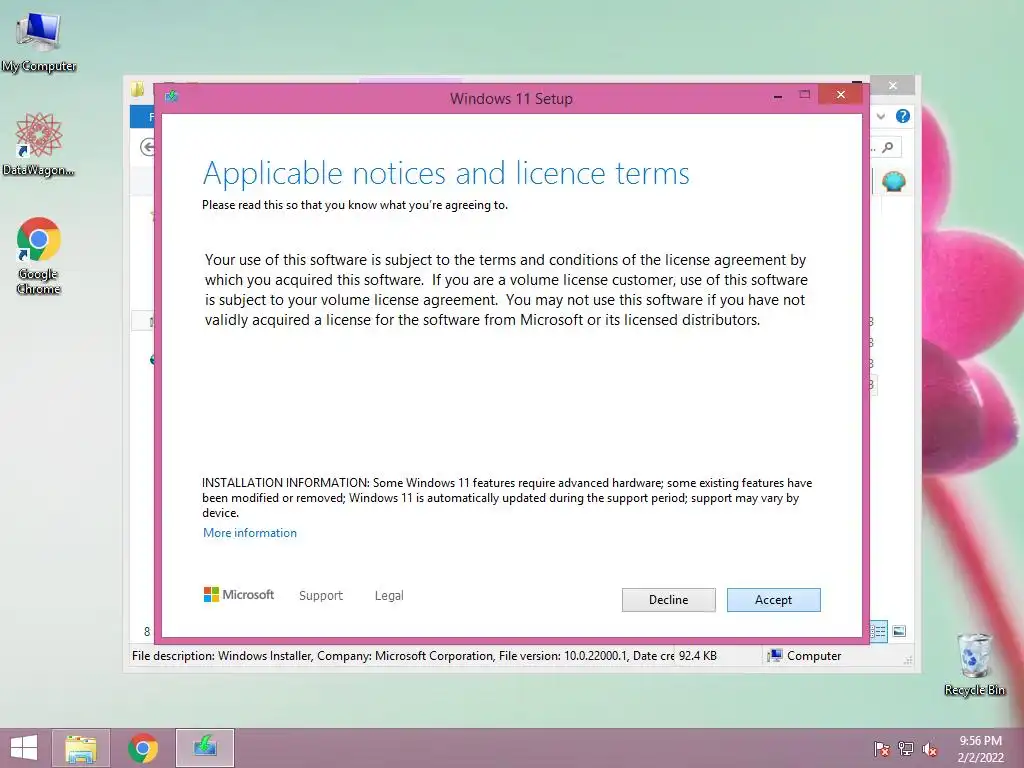The height and width of the screenshot is (768, 1024).
Task: Open the muted volume tray icon
Action: 929,749
